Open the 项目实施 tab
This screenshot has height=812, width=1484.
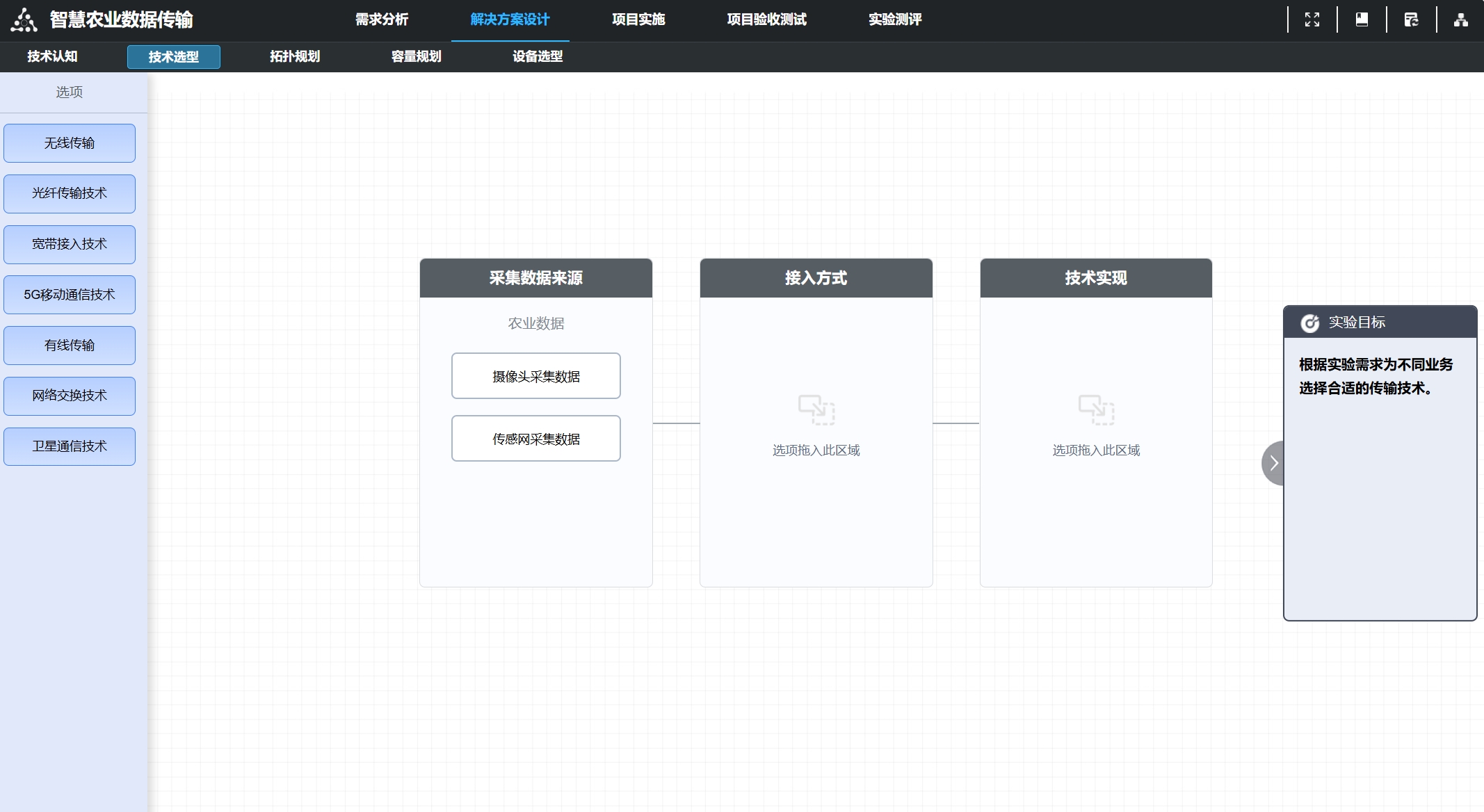(x=638, y=19)
